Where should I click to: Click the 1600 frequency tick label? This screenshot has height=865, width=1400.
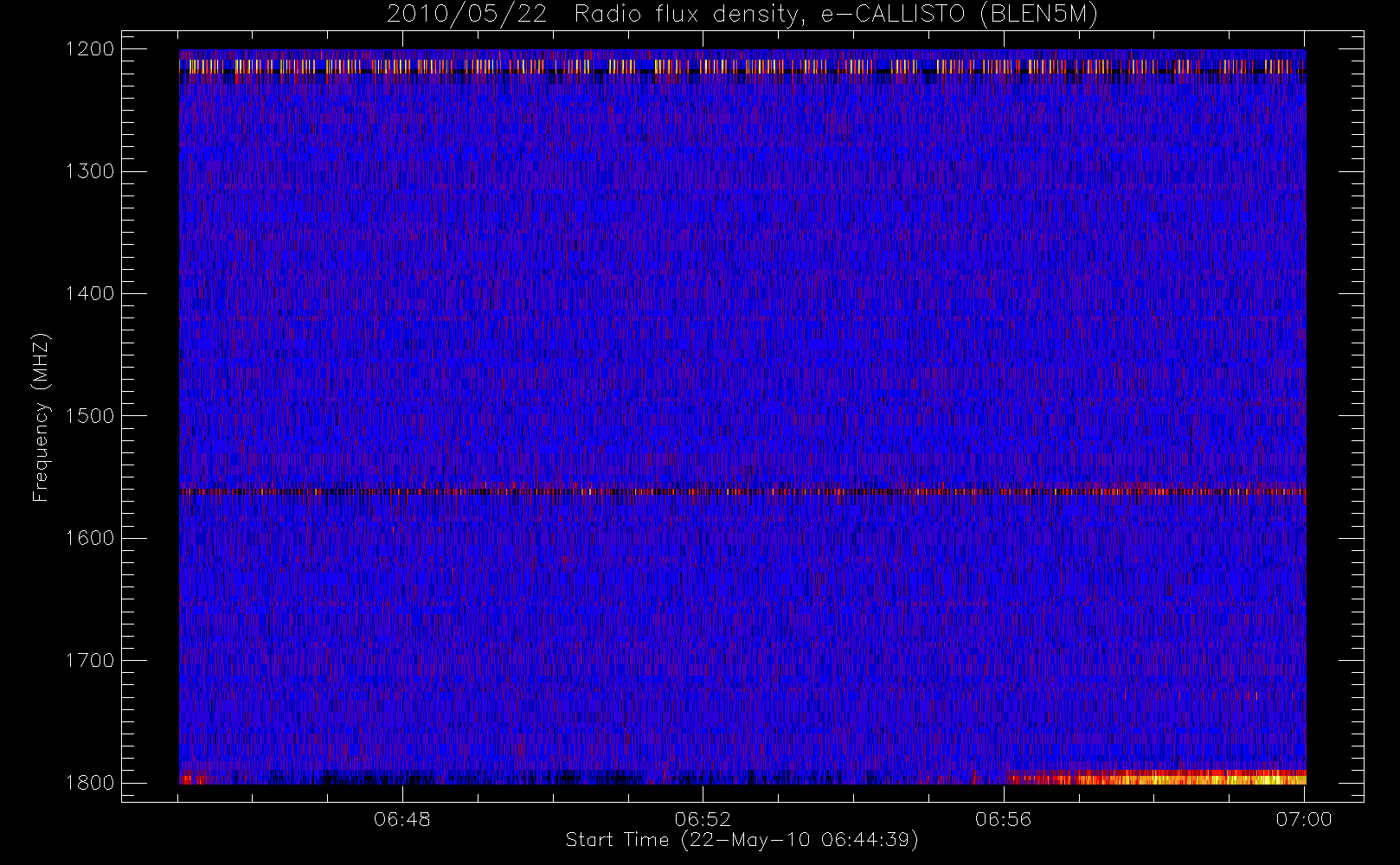pos(90,538)
